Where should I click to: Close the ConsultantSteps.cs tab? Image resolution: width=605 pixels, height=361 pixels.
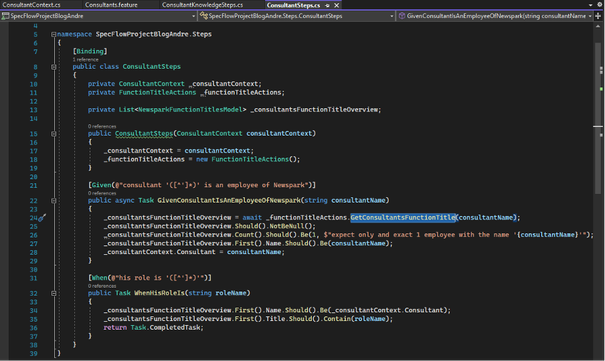point(336,5)
